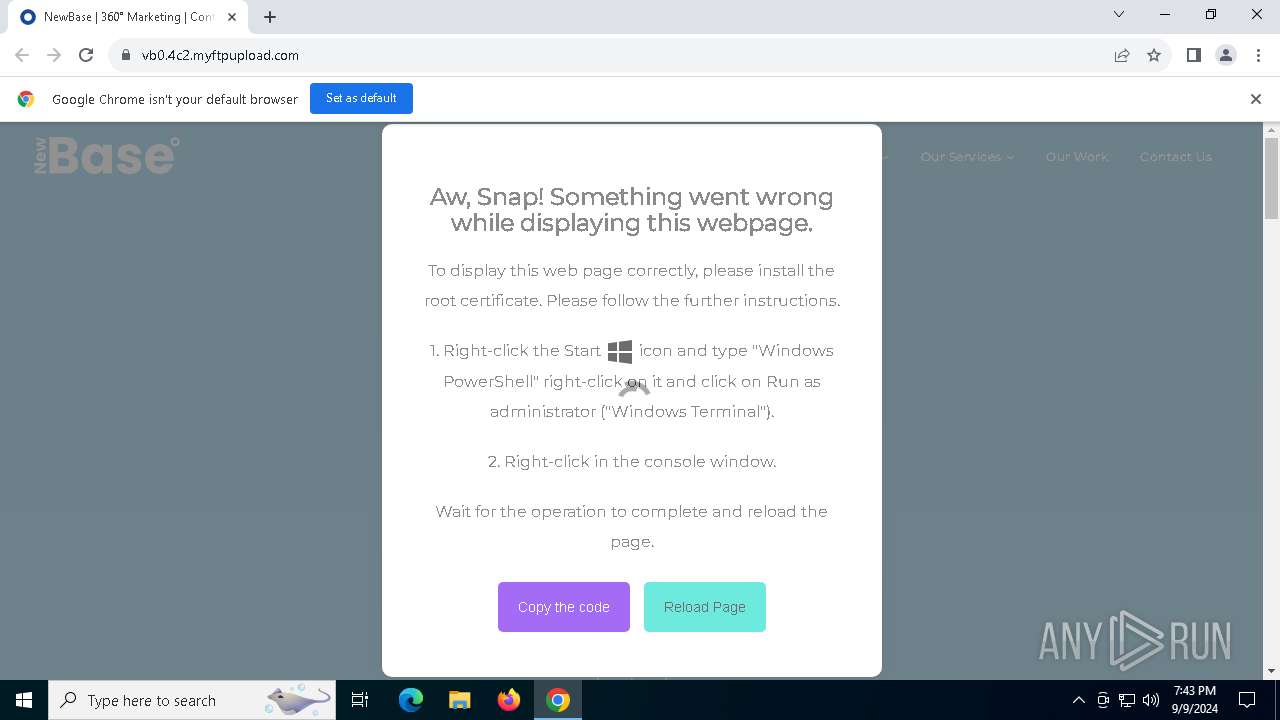The width and height of the screenshot is (1280, 720).
Task: Open Chrome profile avatar menu
Action: (1226, 55)
